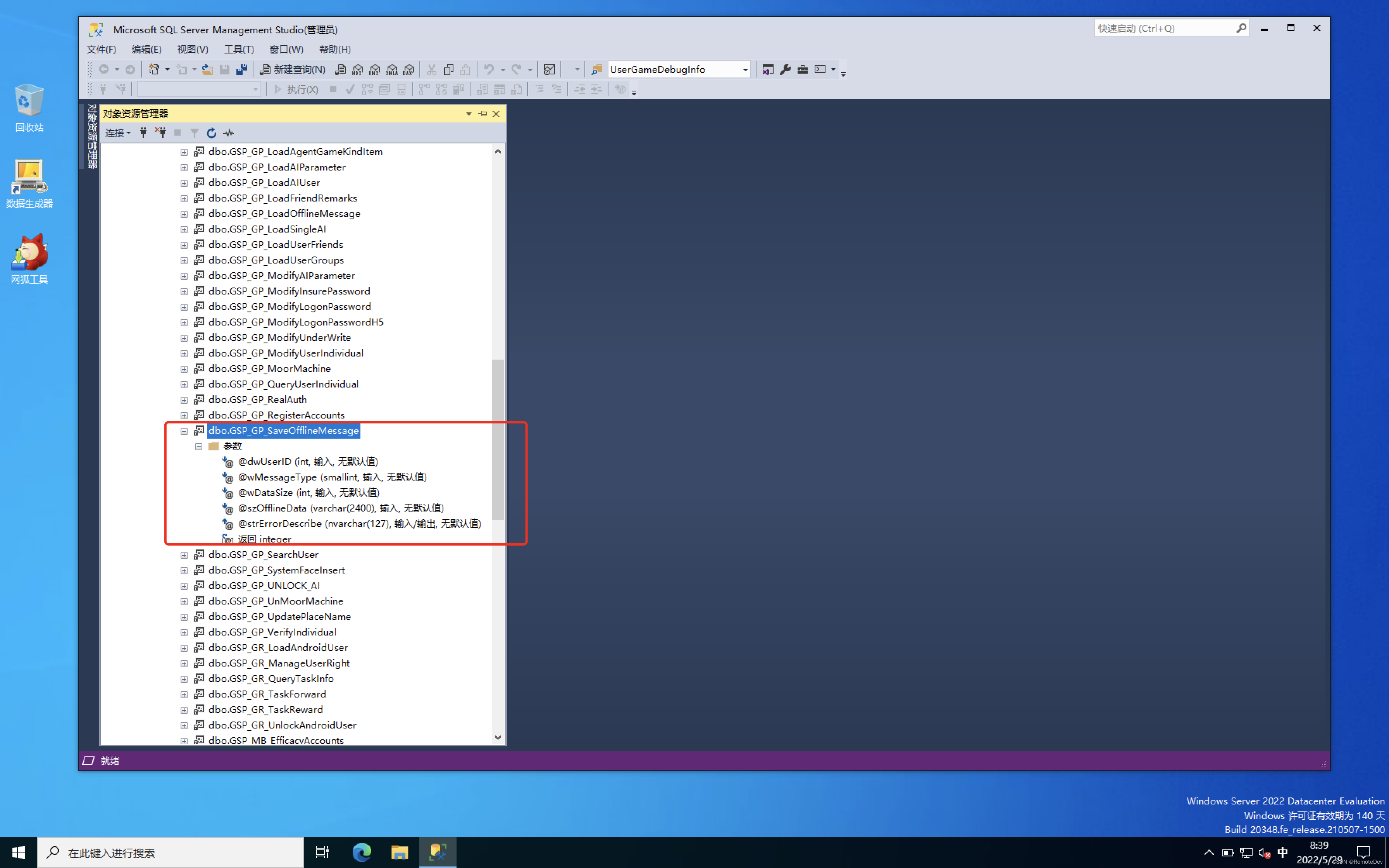Click the input method 中 indicator
The height and width of the screenshot is (868, 1389).
[1282, 852]
